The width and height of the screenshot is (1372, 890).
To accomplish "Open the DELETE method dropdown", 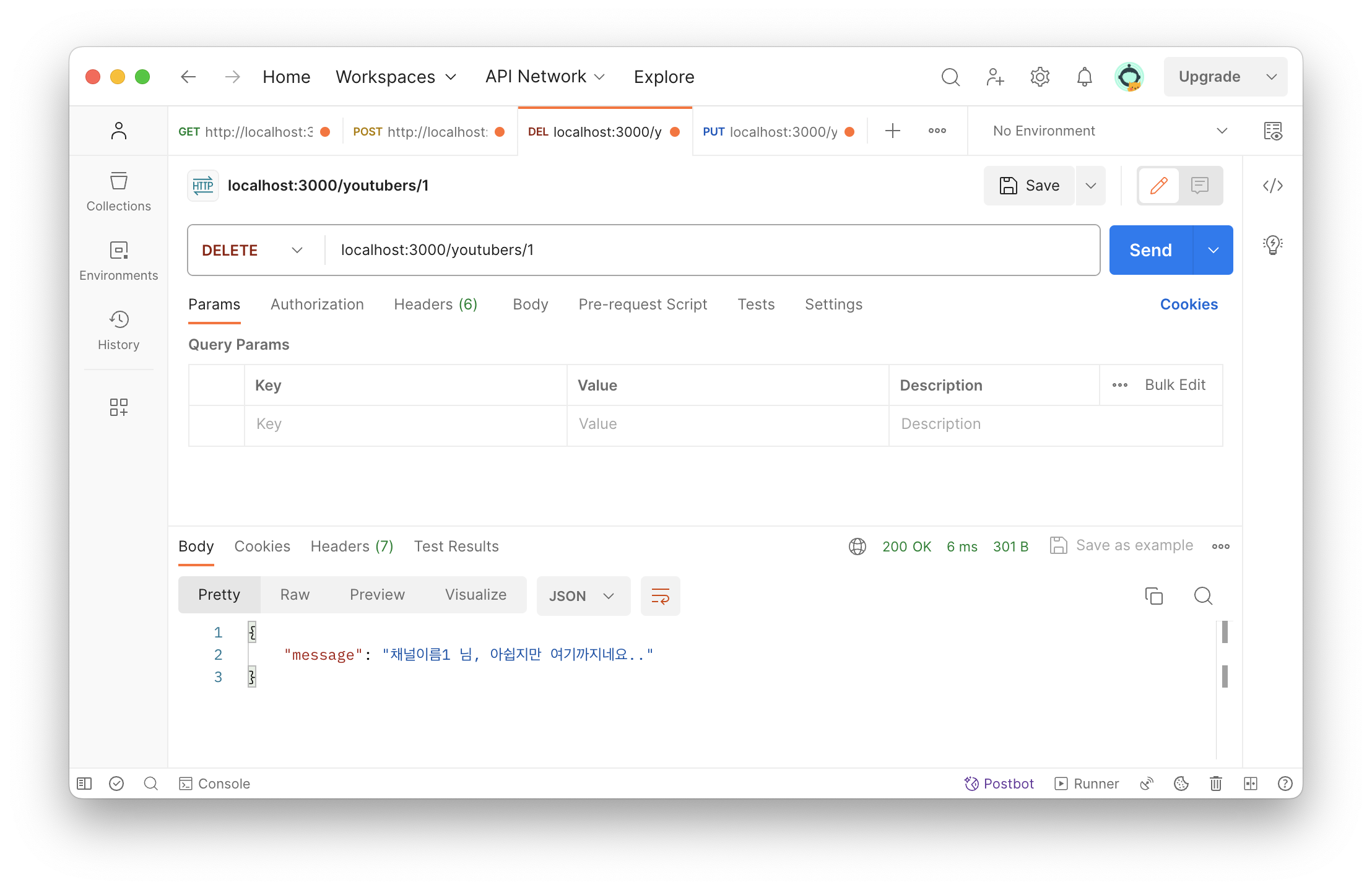I will 253,250.
